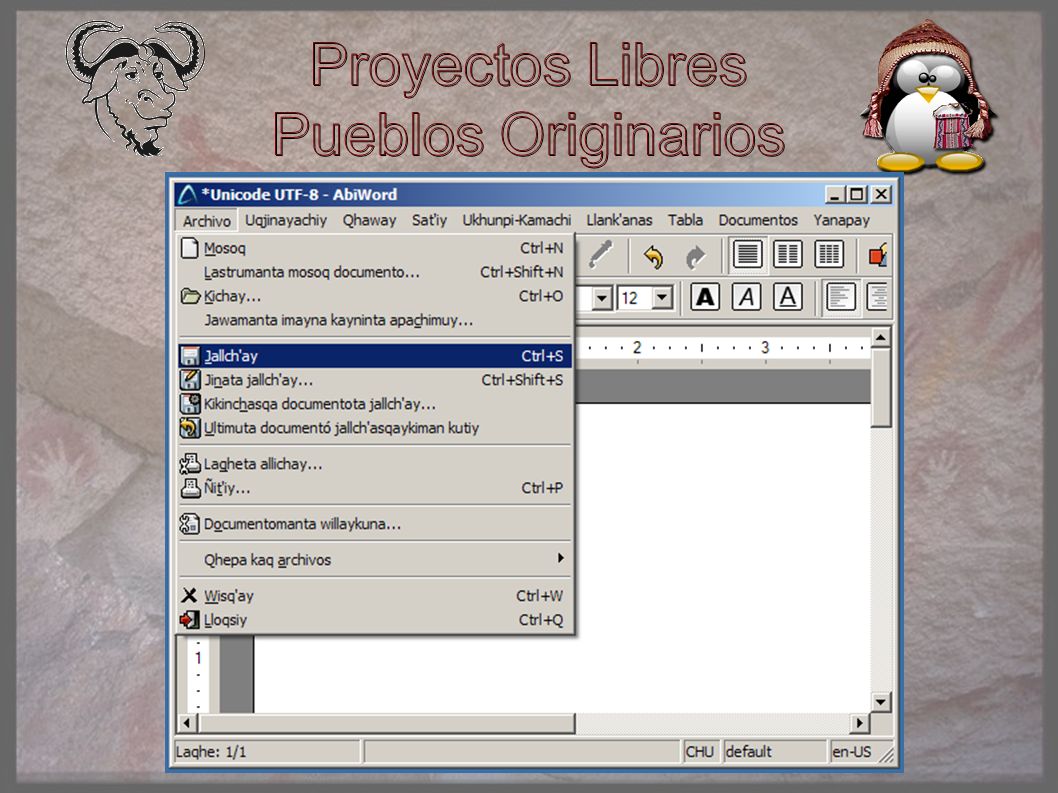1058x793 pixels.
Task: Click the Mosoq new document icon
Action: pos(190,248)
